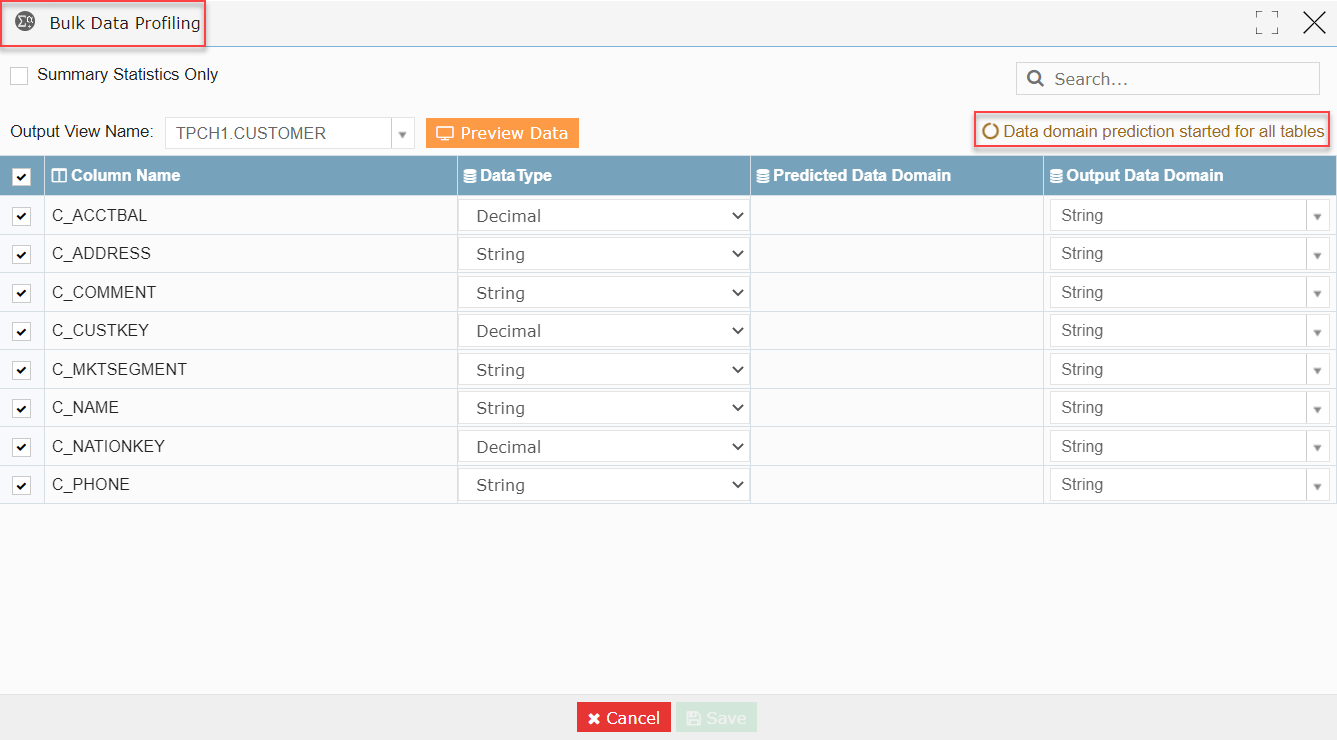Image resolution: width=1337 pixels, height=740 pixels.
Task: Click the Output Data Domain header icon
Action: coord(1056,176)
